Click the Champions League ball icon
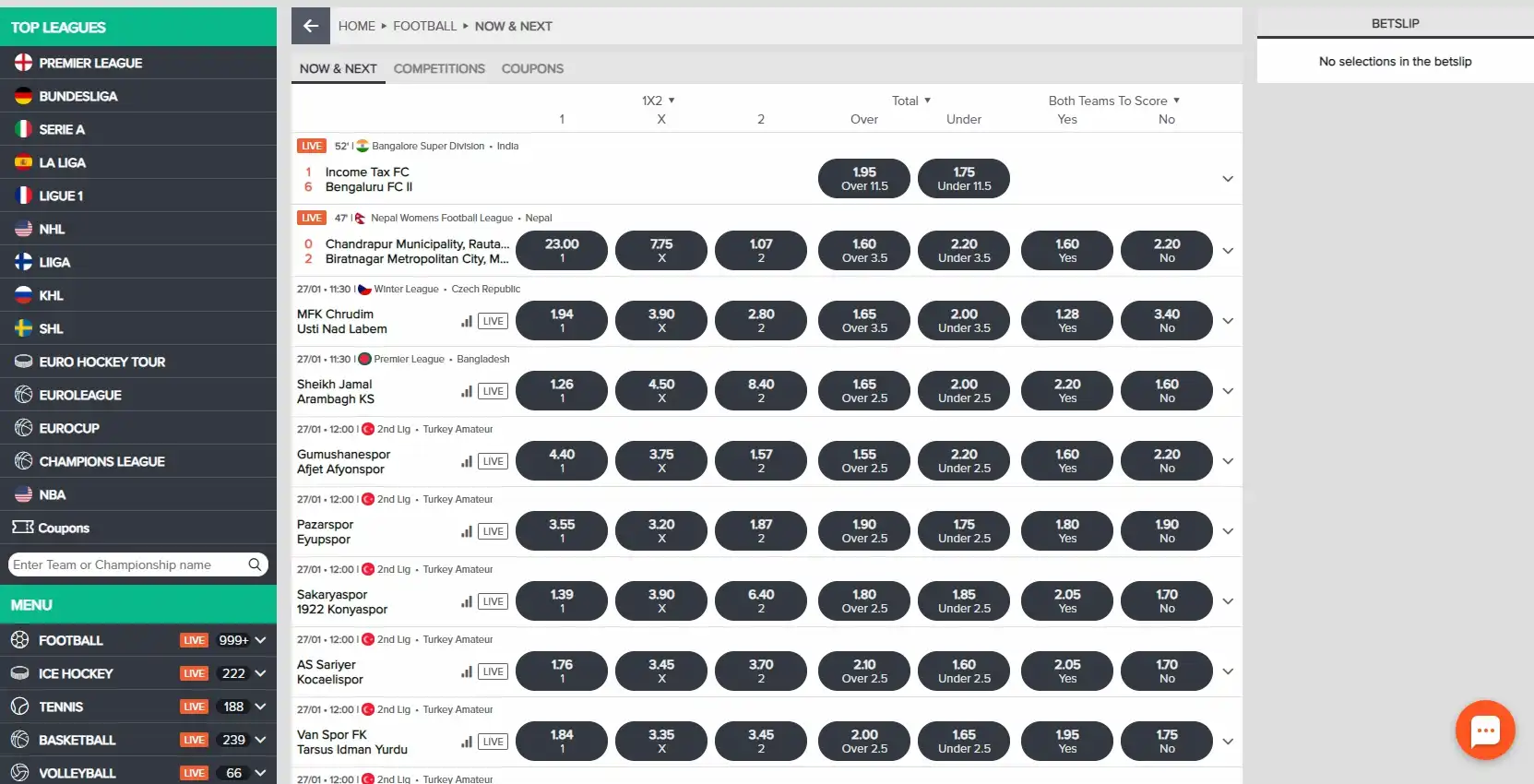The image size is (1534, 784). [24, 461]
